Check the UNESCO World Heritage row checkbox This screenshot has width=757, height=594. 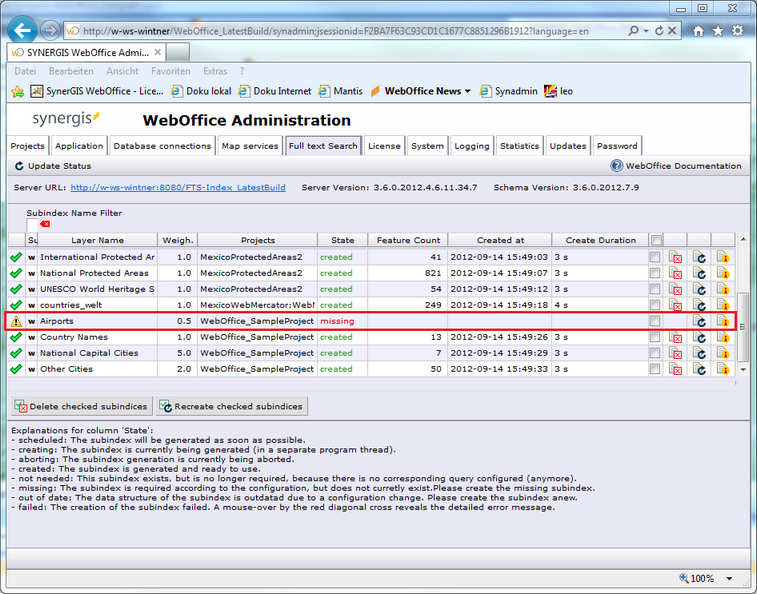(655, 289)
